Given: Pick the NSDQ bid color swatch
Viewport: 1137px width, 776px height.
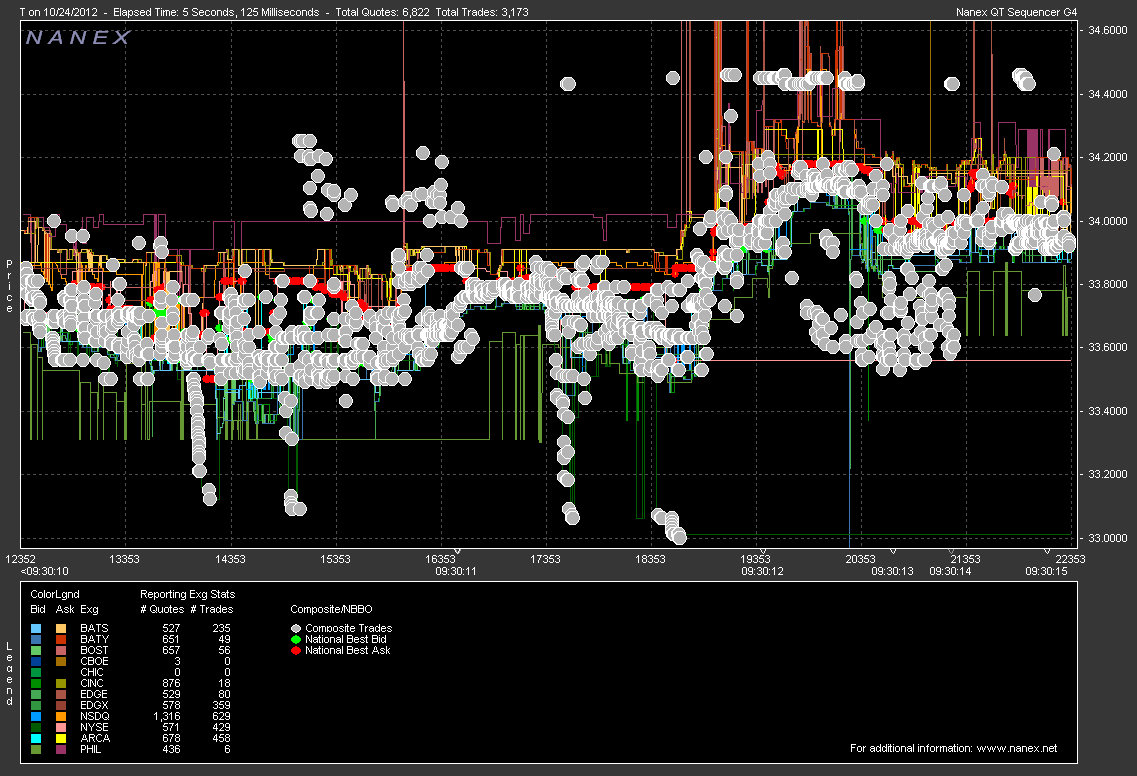Looking at the screenshot, I should (x=36, y=717).
